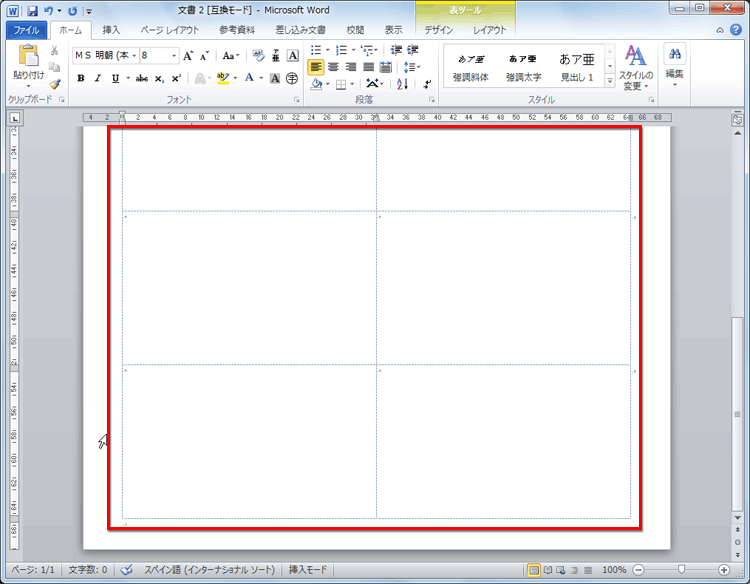This screenshot has width=750, height=584.
Task: Click the distributed alignment icon
Action: pos(386,67)
